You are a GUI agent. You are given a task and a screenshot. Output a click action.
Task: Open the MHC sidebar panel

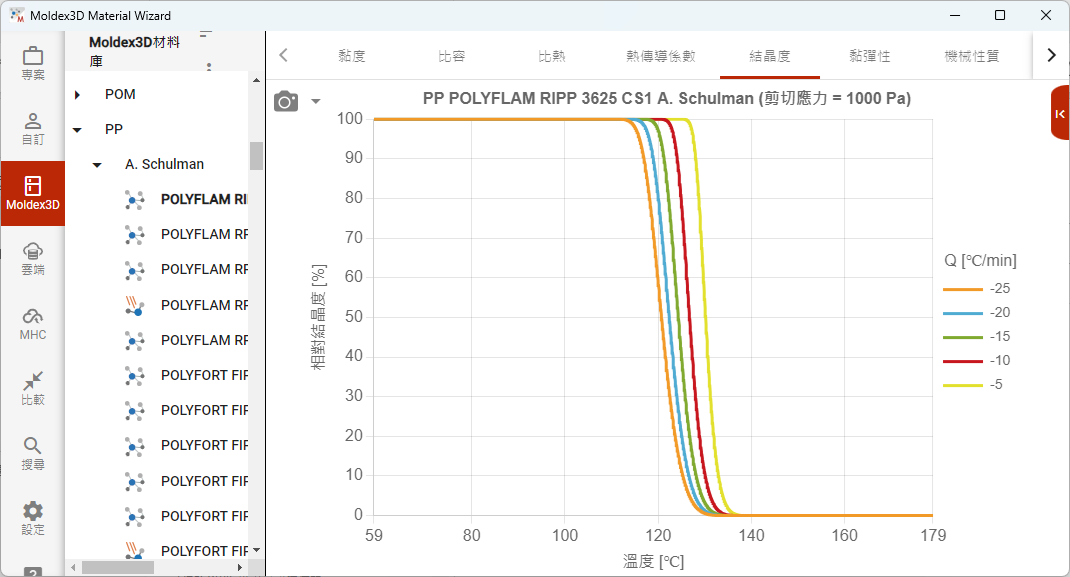click(32, 323)
